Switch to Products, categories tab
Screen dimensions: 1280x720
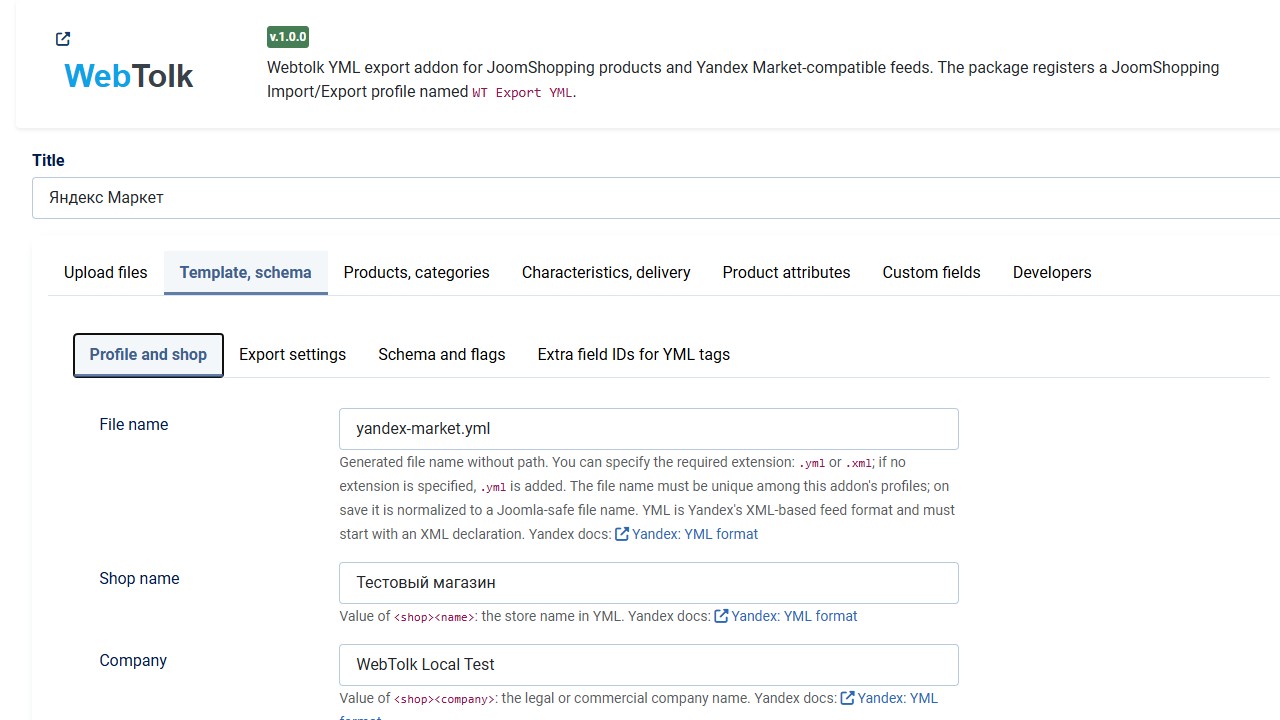click(x=417, y=272)
